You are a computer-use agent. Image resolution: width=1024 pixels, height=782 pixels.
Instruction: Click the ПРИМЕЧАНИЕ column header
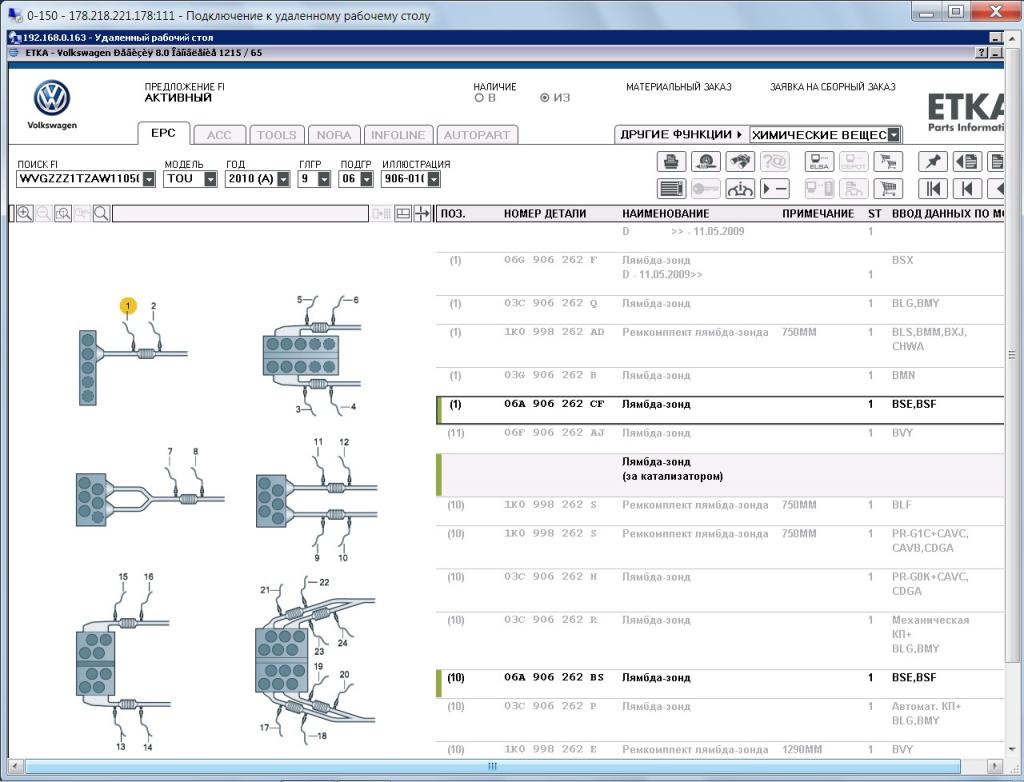[x=818, y=214]
